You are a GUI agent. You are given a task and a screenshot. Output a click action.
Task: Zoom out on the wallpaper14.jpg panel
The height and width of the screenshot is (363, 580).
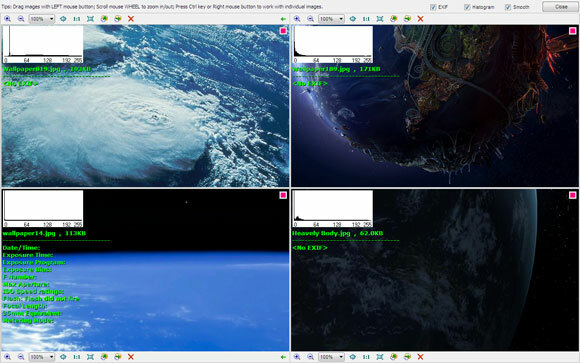21,357
